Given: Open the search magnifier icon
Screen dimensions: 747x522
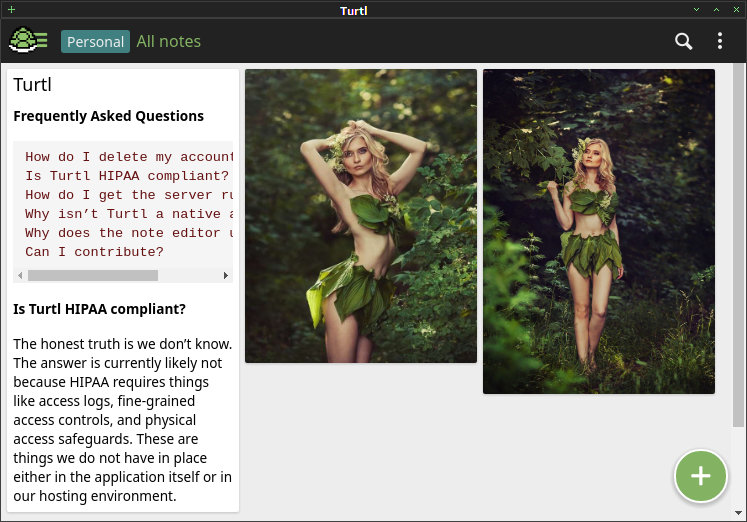Looking at the screenshot, I should pyautogui.click(x=683, y=41).
